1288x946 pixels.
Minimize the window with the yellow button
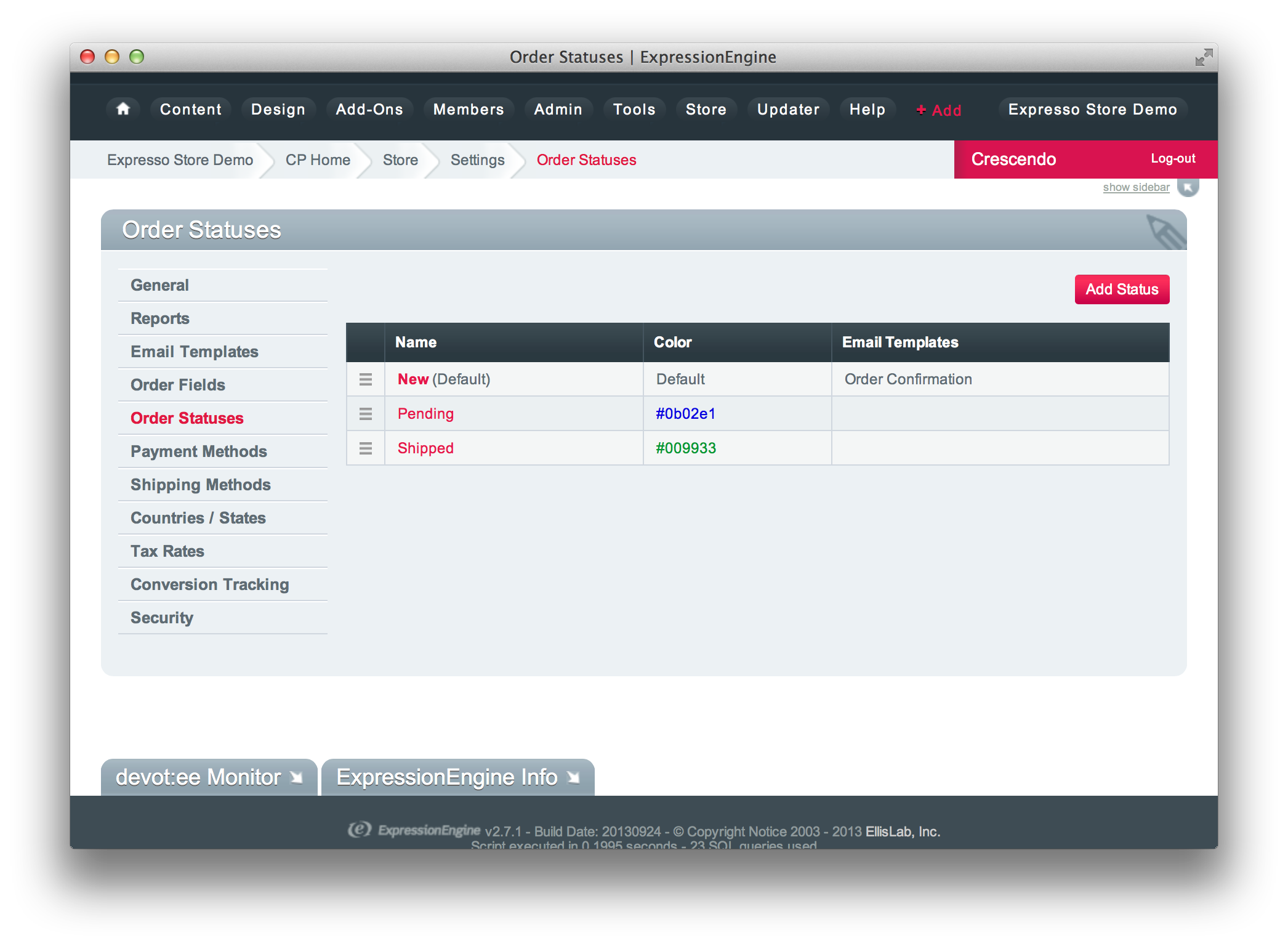[x=112, y=57]
